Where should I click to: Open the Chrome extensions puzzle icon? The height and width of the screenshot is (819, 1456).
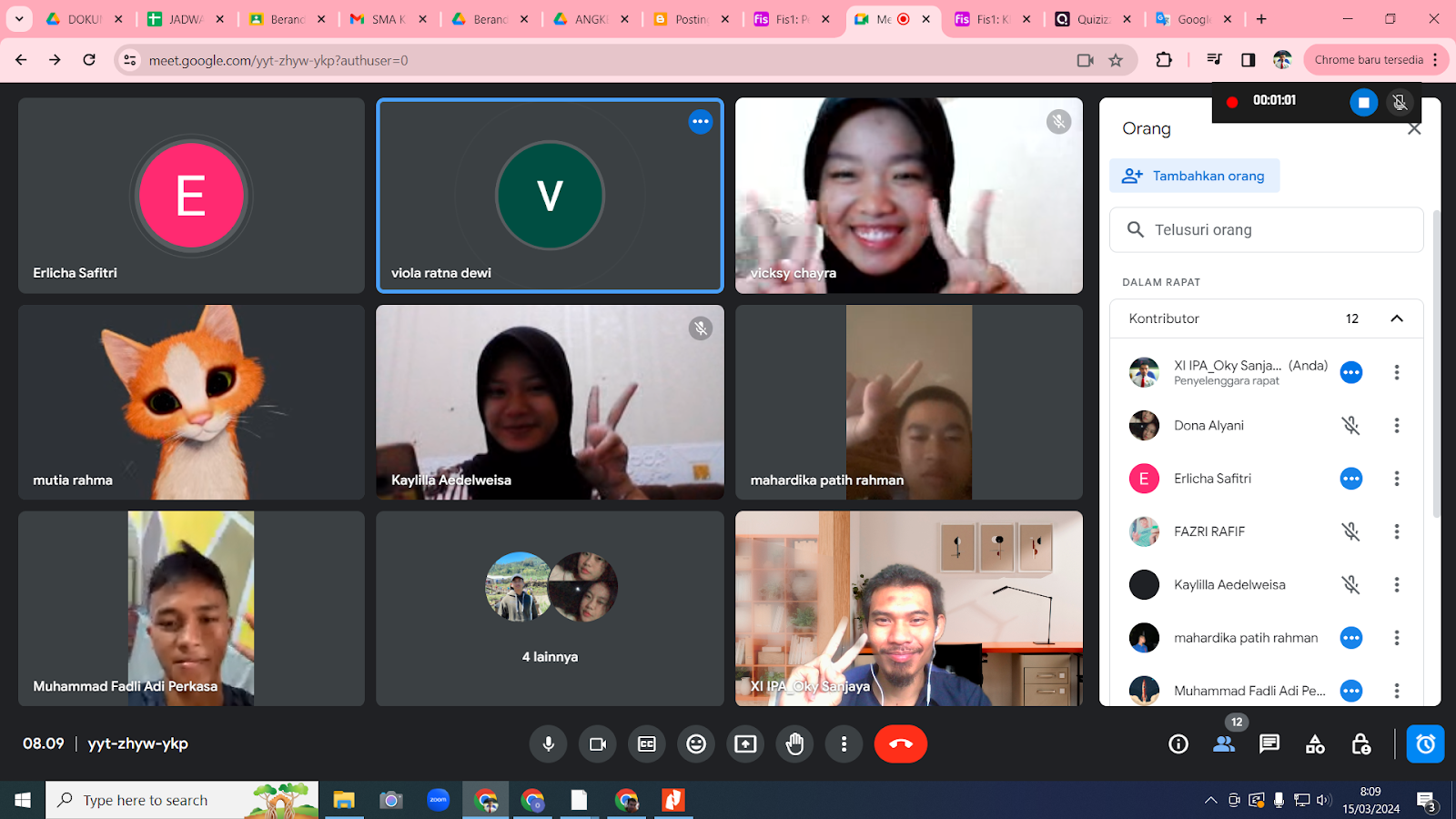point(1164,60)
